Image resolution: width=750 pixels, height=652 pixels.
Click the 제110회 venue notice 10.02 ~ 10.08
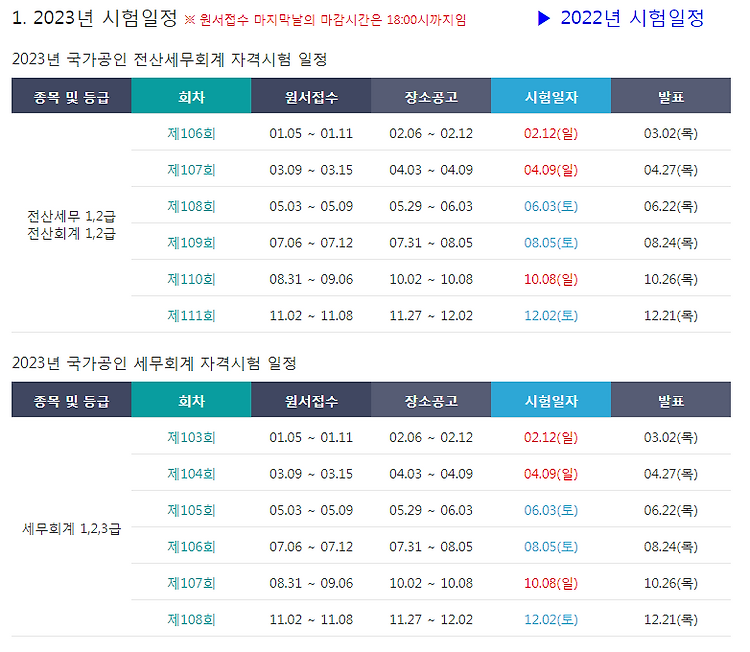point(431,279)
